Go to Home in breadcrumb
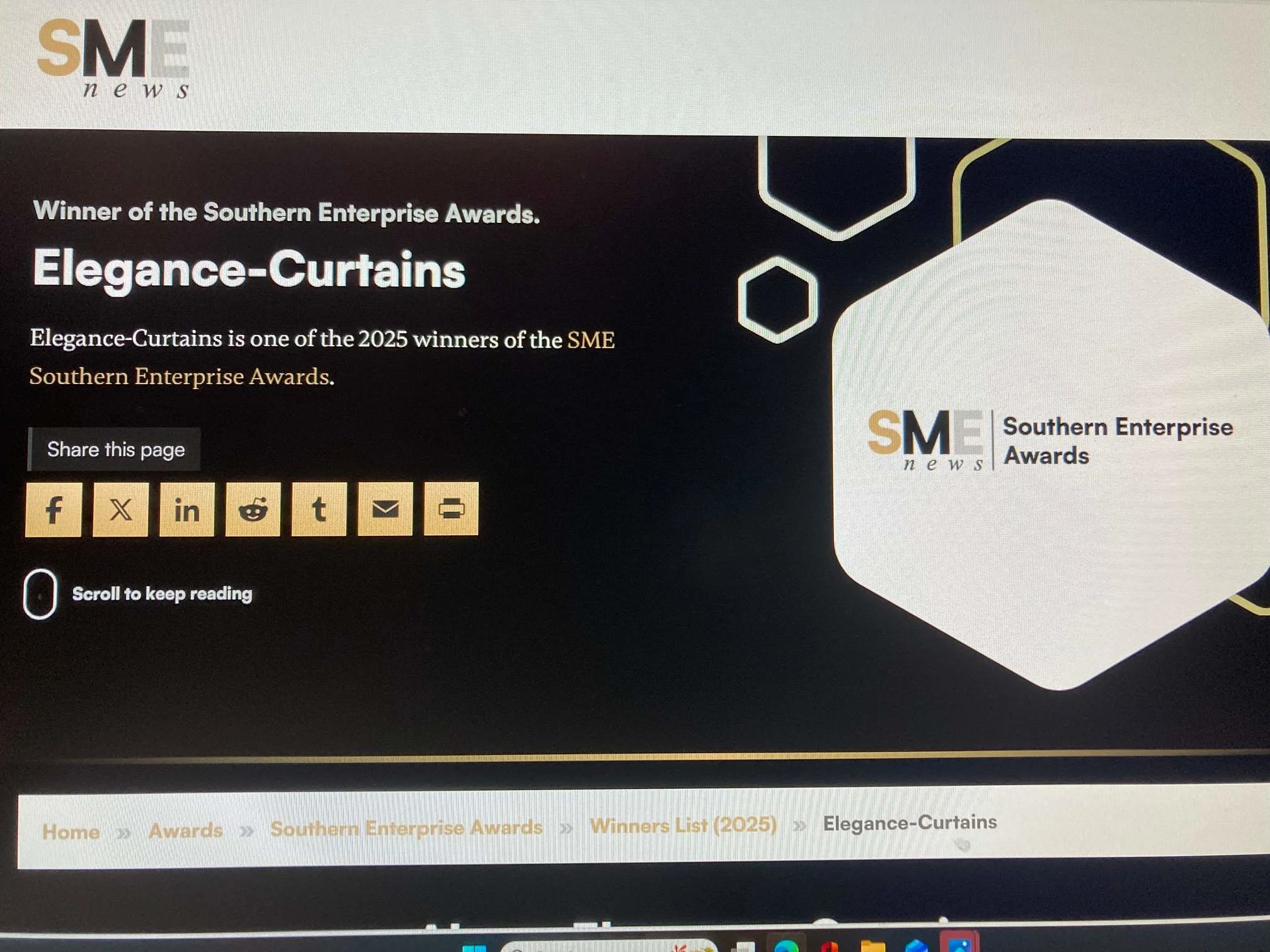1270x952 pixels. (x=71, y=832)
